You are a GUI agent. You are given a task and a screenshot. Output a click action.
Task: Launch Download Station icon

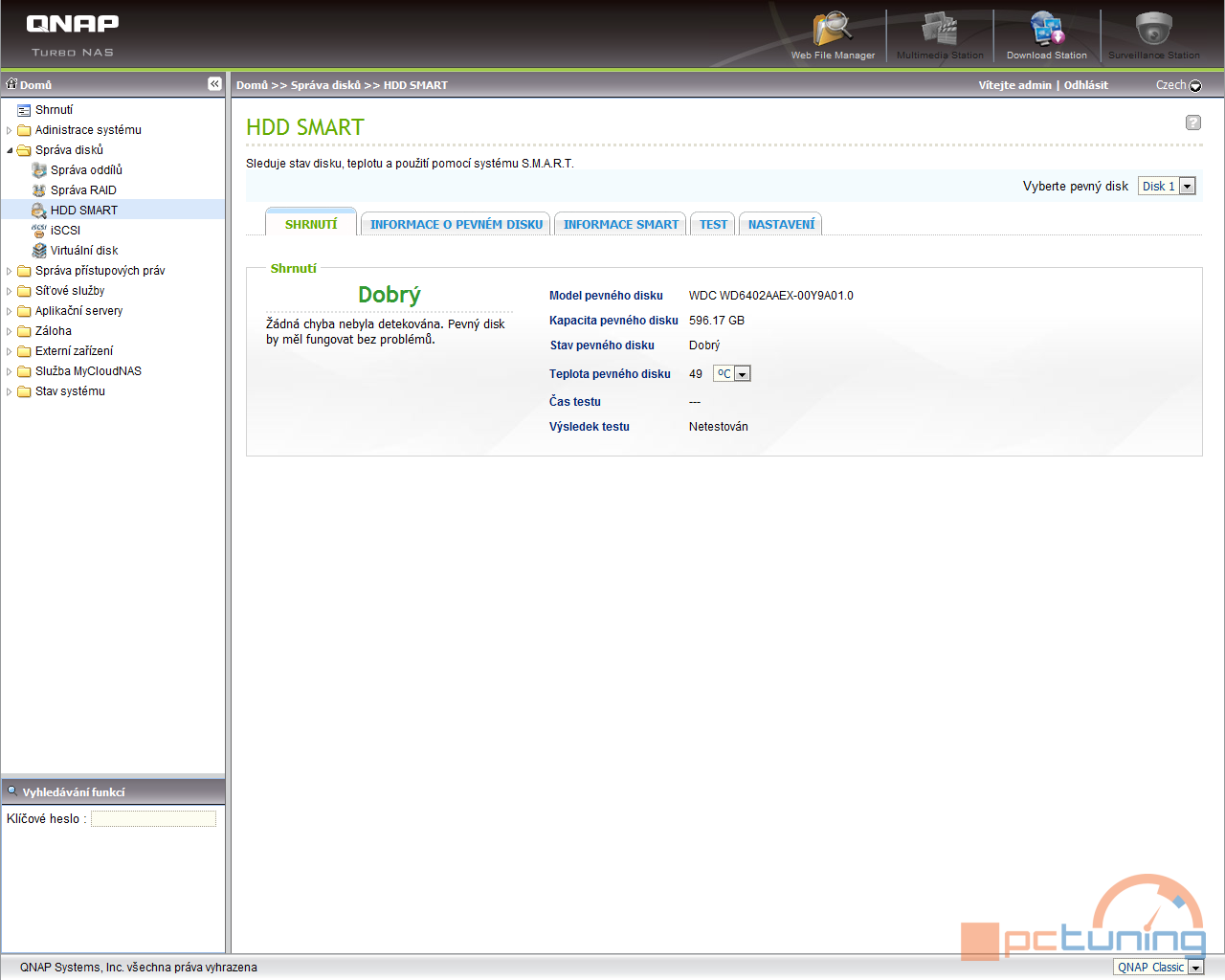[1047, 29]
